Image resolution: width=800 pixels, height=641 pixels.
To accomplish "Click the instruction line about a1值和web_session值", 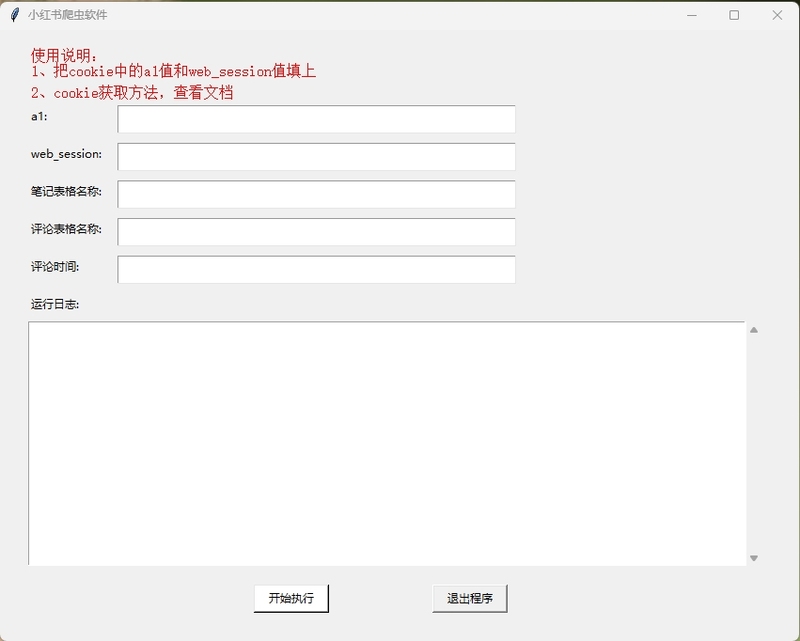I will coord(173,71).
